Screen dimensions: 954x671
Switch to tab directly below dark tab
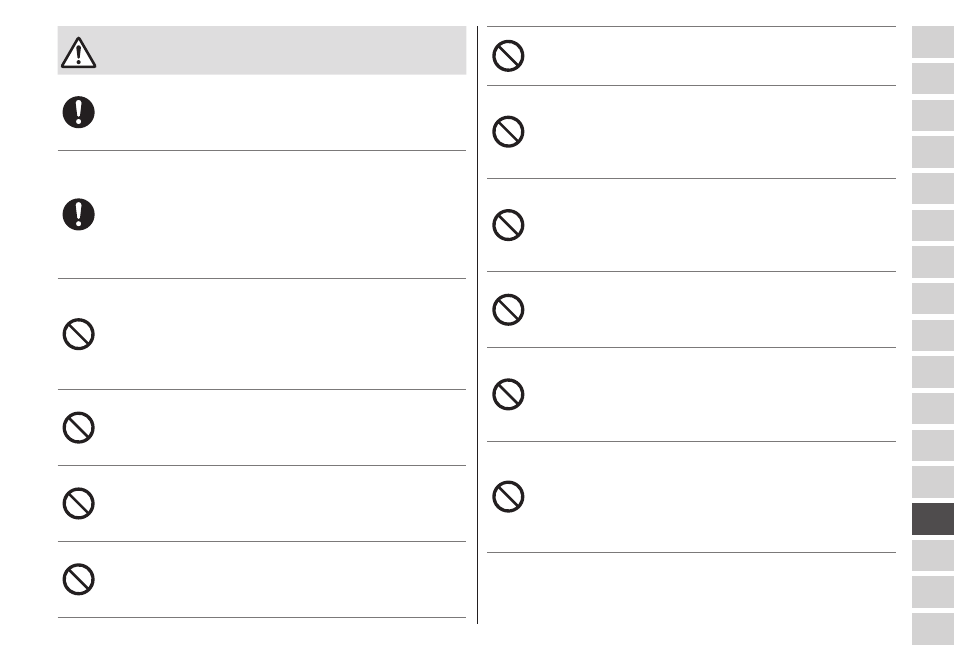933,555
